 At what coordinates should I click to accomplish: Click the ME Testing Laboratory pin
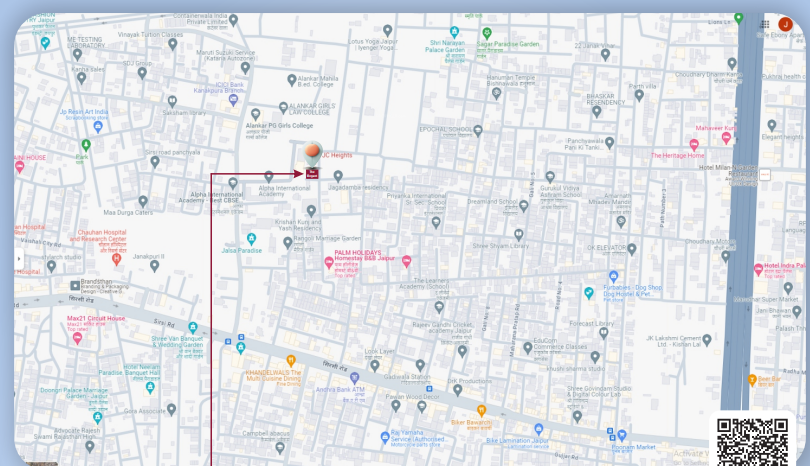(x=77, y=54)
